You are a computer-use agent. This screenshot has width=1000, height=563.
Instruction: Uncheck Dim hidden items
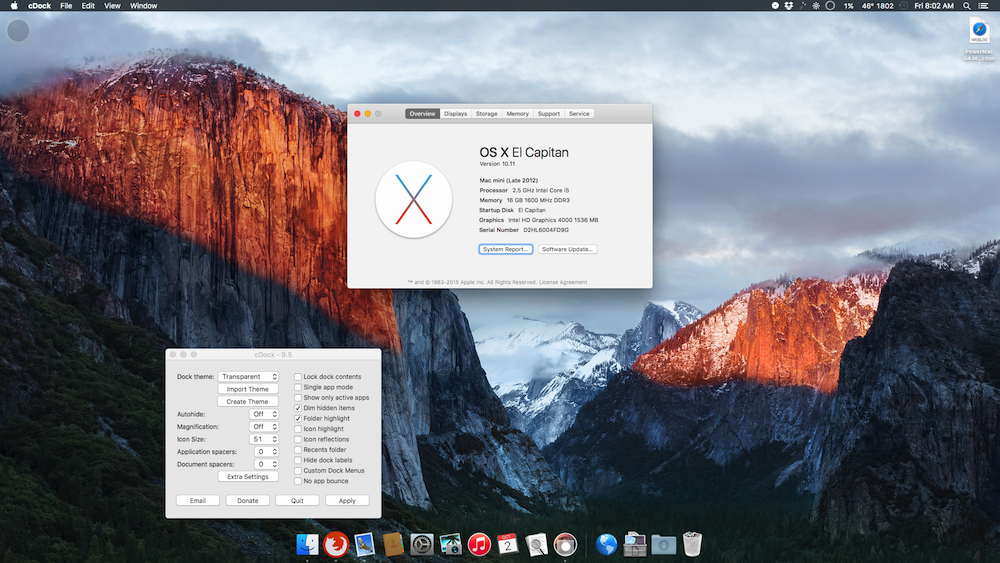click(298, 408)
